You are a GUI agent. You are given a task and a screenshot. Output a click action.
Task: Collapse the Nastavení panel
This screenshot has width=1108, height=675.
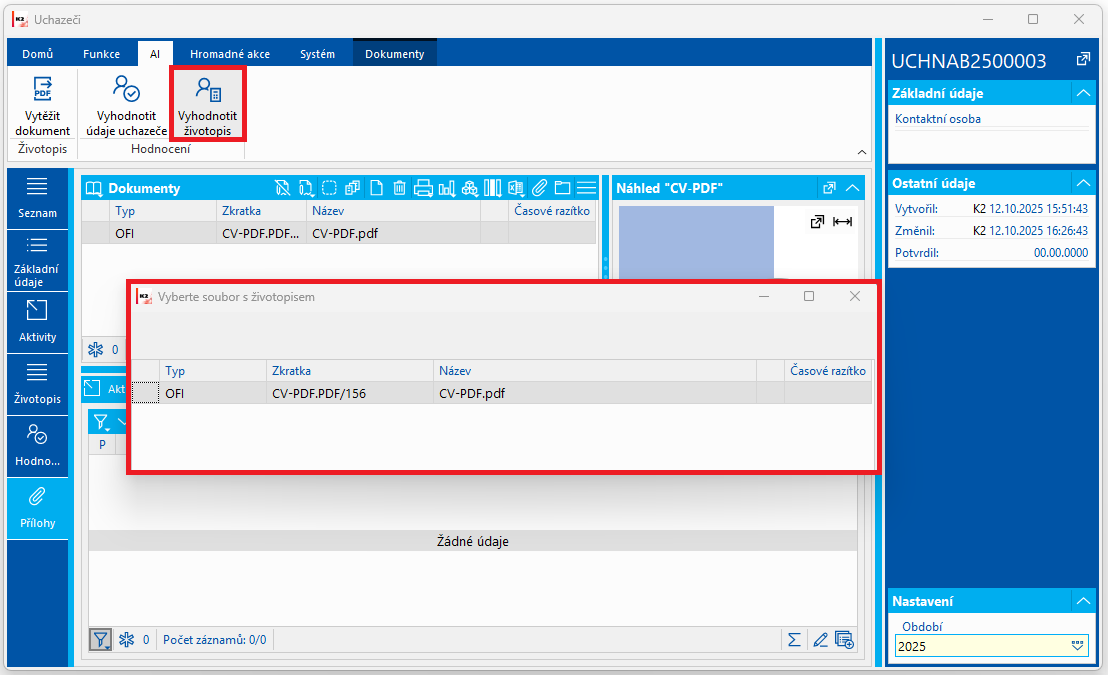(1083, 601)
